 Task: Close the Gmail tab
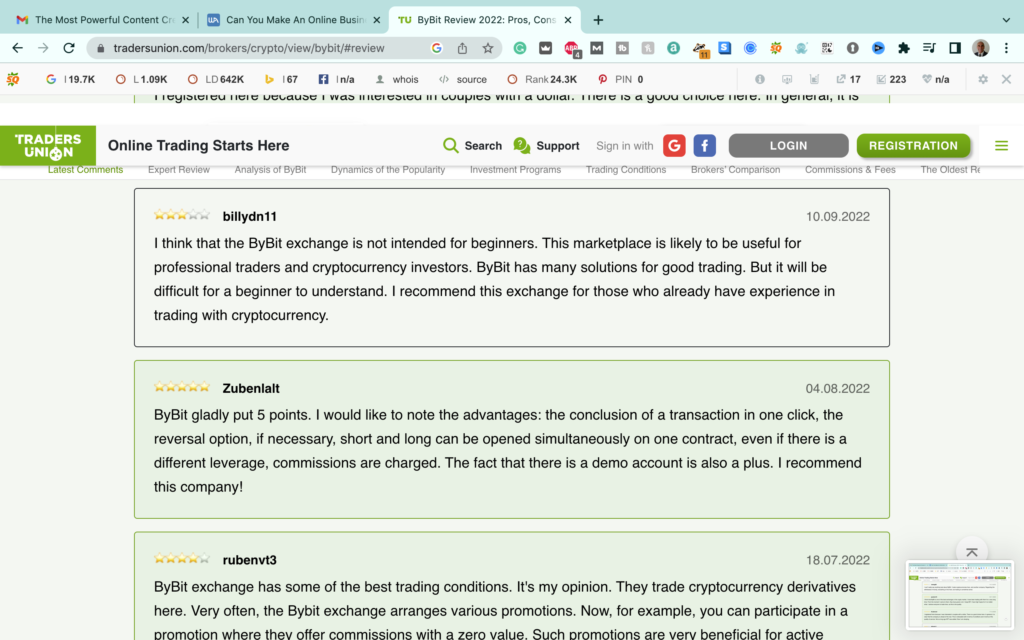coord(185,20)
